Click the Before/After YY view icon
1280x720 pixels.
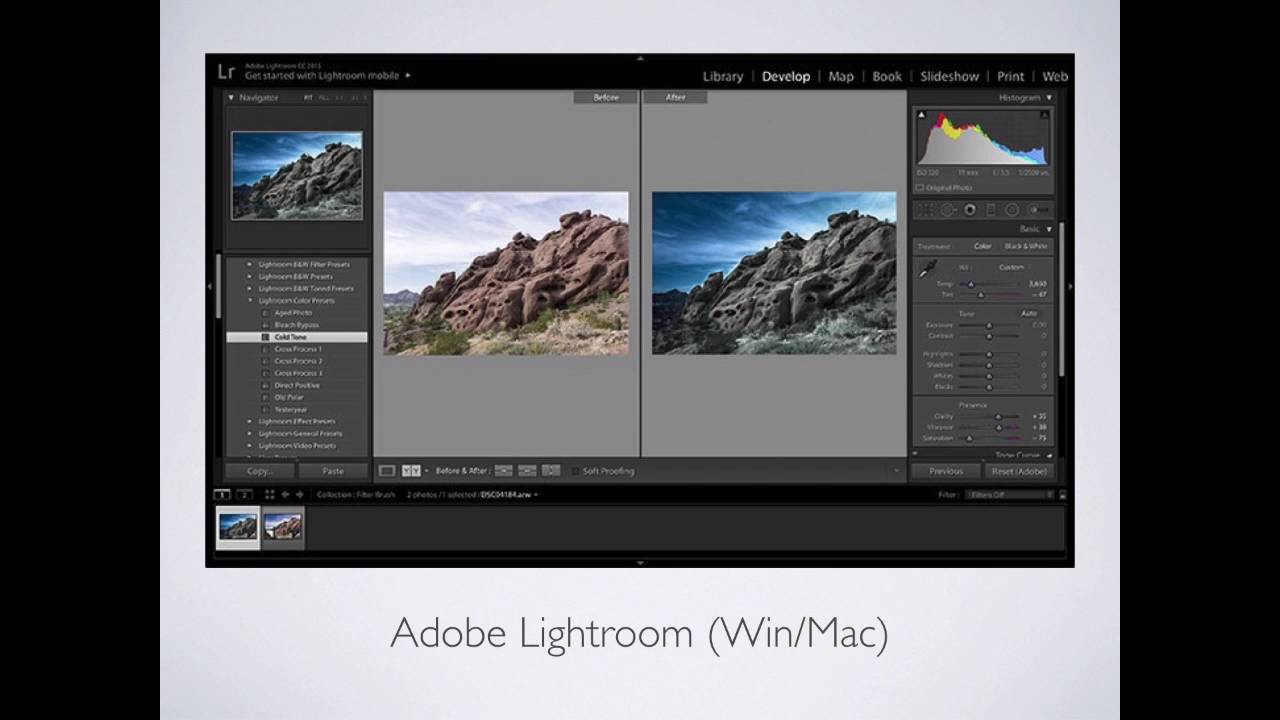411,471
